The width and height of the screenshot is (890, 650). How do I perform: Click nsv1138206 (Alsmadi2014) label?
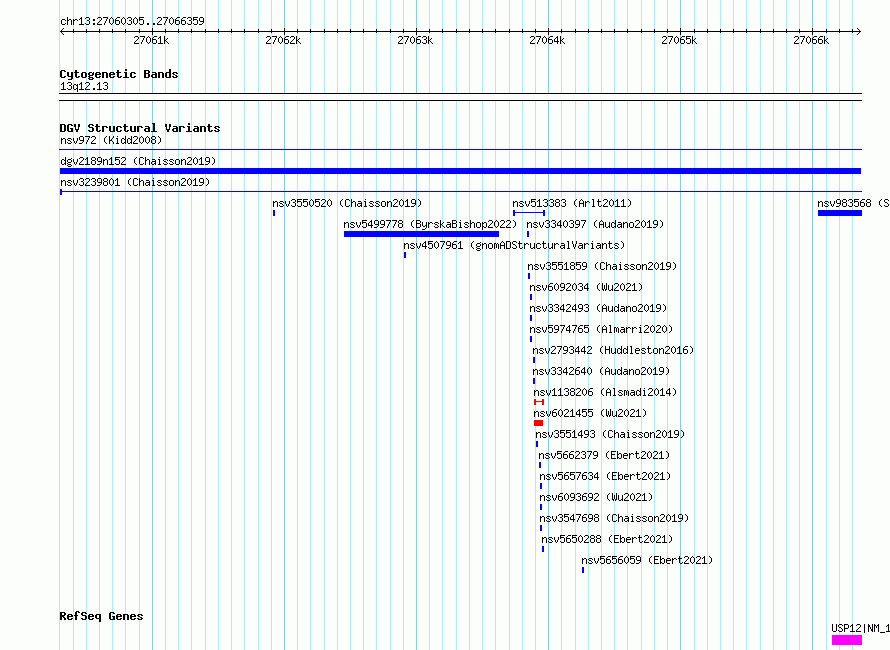coord(605,392)
